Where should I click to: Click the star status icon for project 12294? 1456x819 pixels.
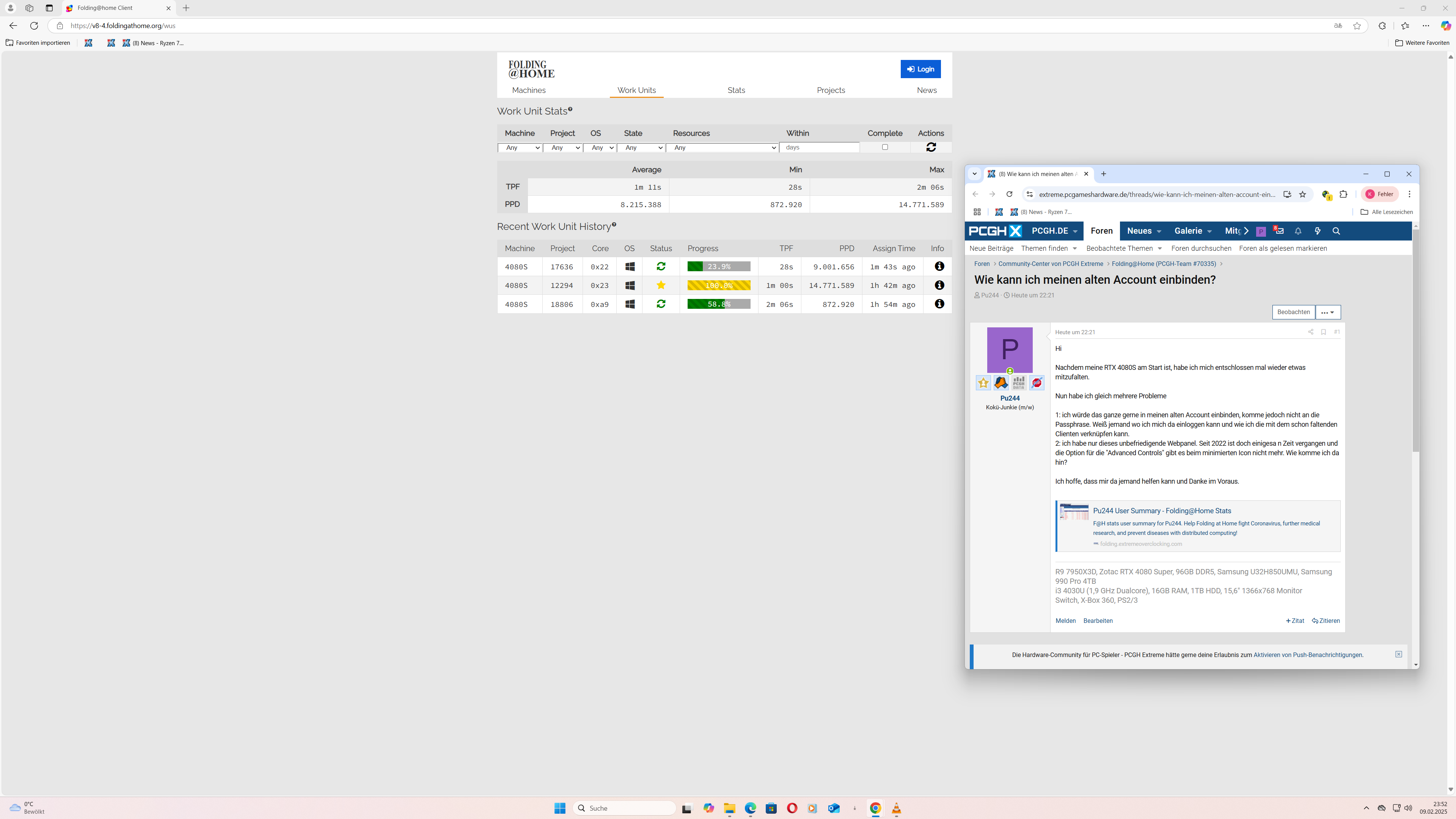(661, 285)
